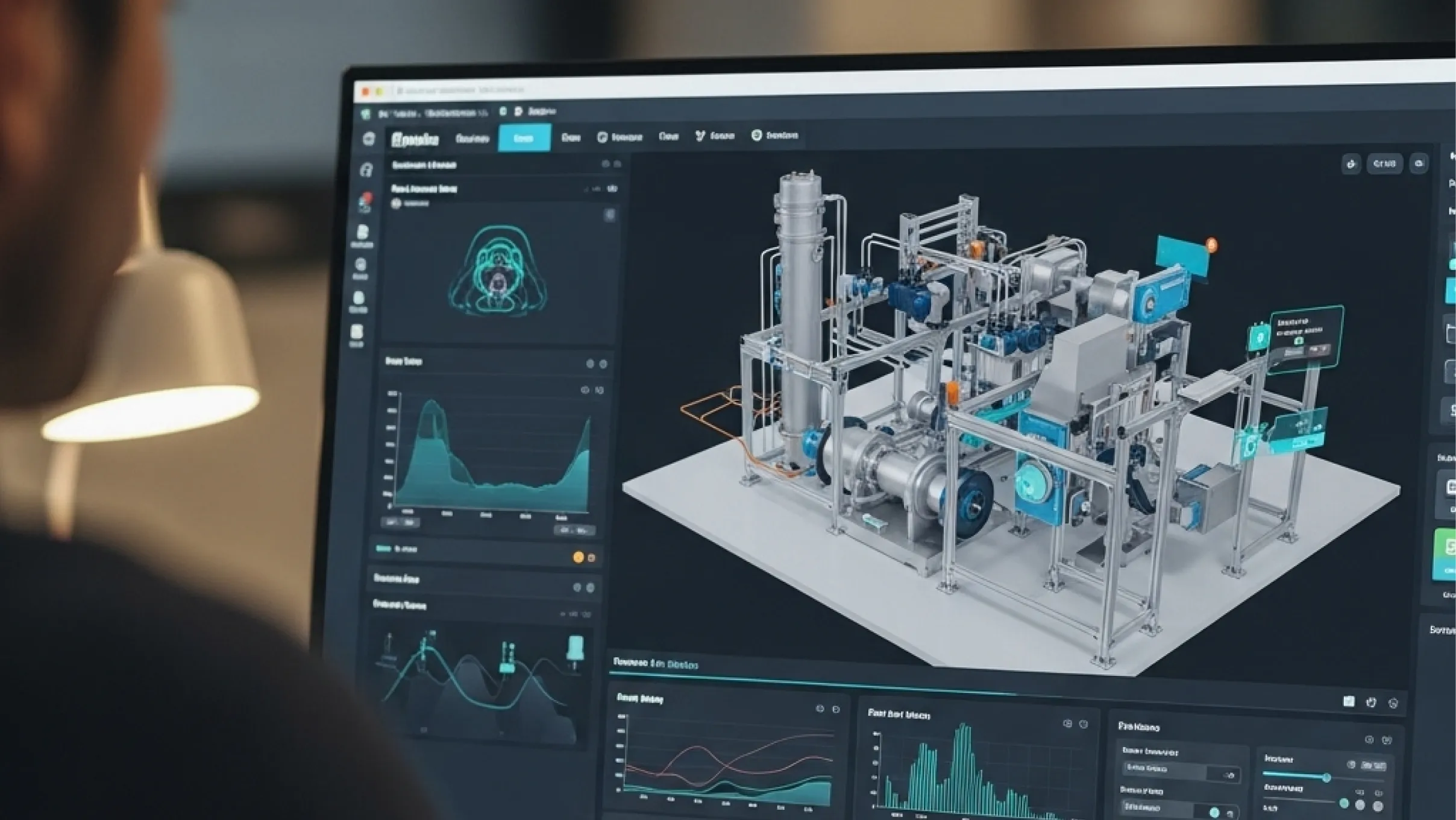Open the last nav item with ring icon
The image size is (1456, 820).
coord(774,135)
